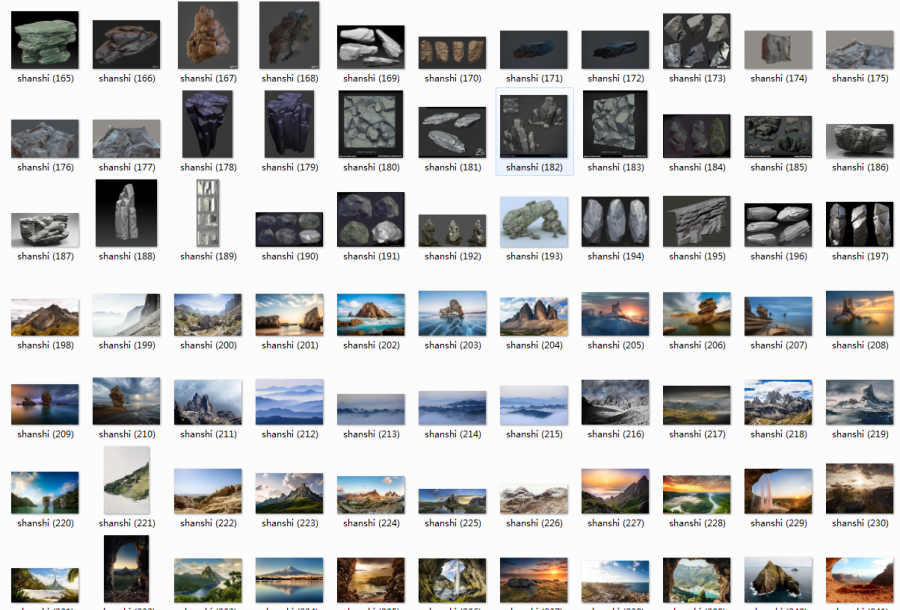
Task: Click the "shanshi (196)" file name
Action: pyautogui.click(x=778, y=256)
